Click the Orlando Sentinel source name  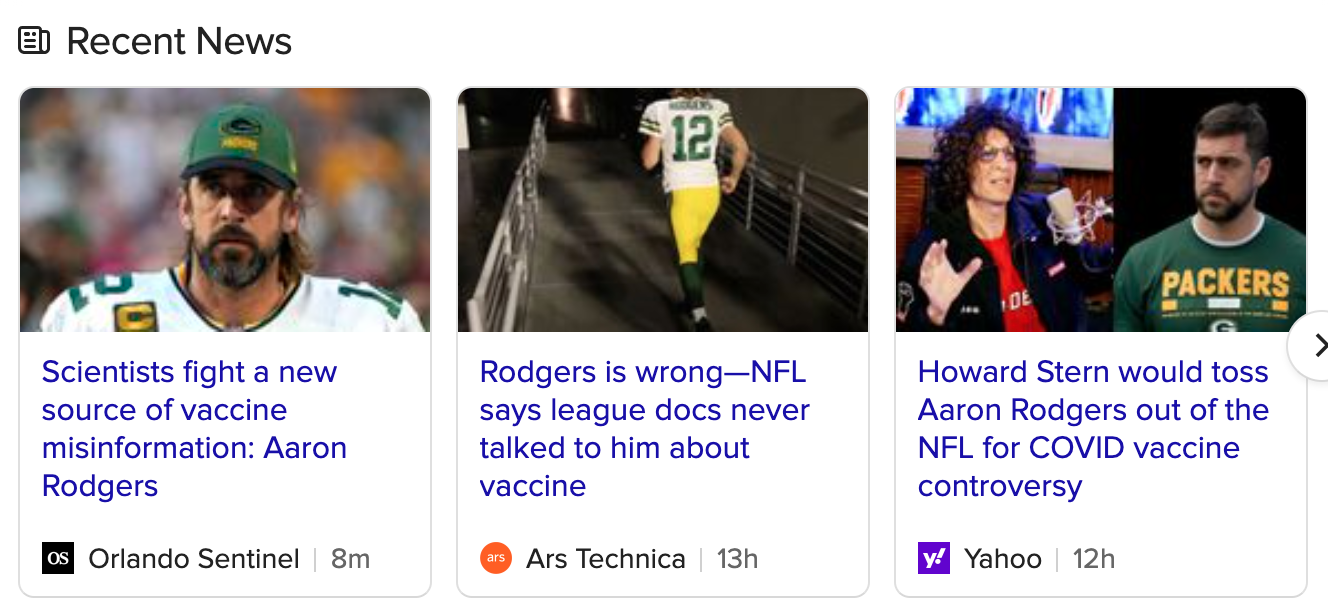pyautogui.click(x=194, y=558)
